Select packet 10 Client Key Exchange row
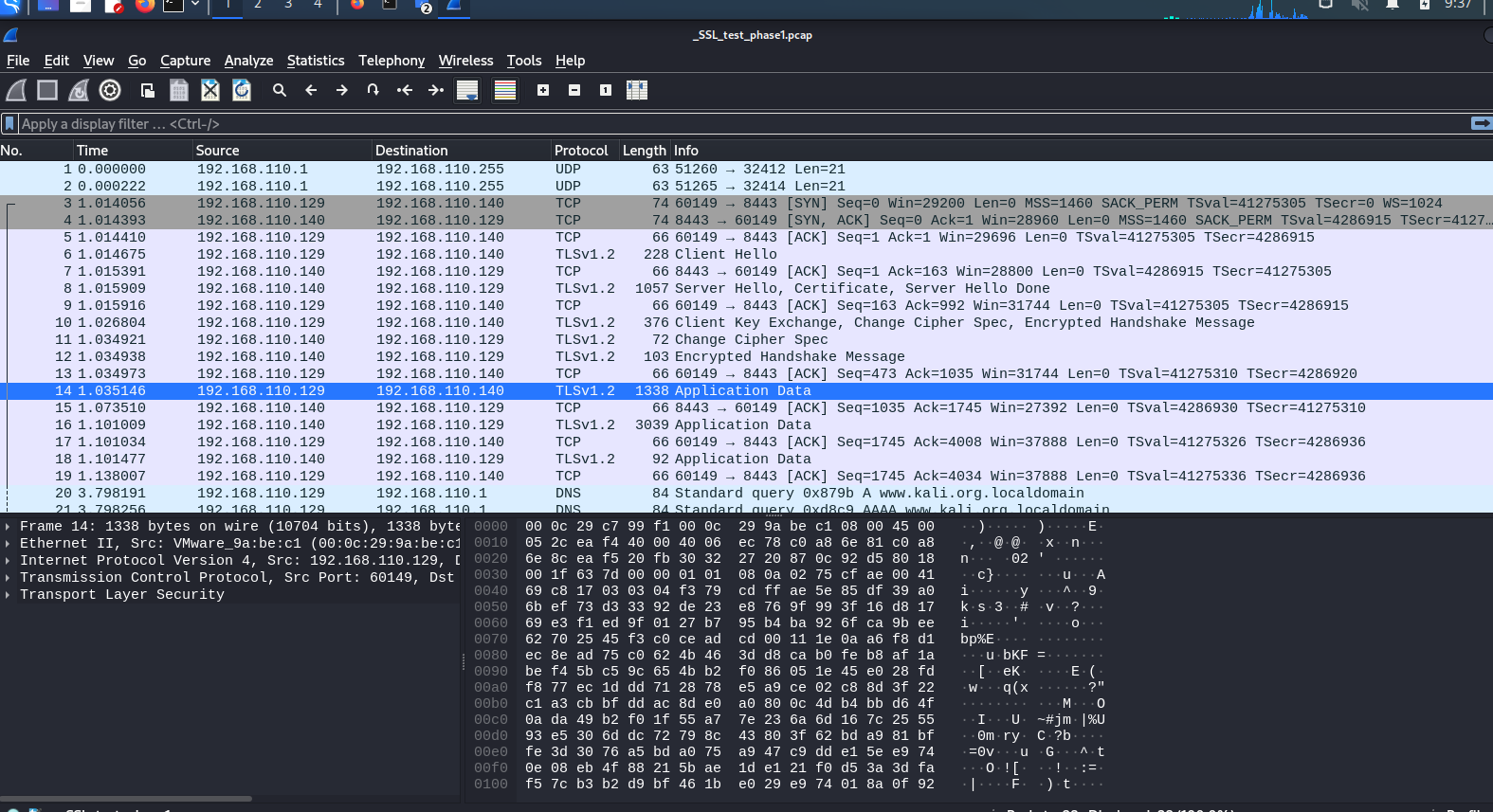 coord(746,322)
